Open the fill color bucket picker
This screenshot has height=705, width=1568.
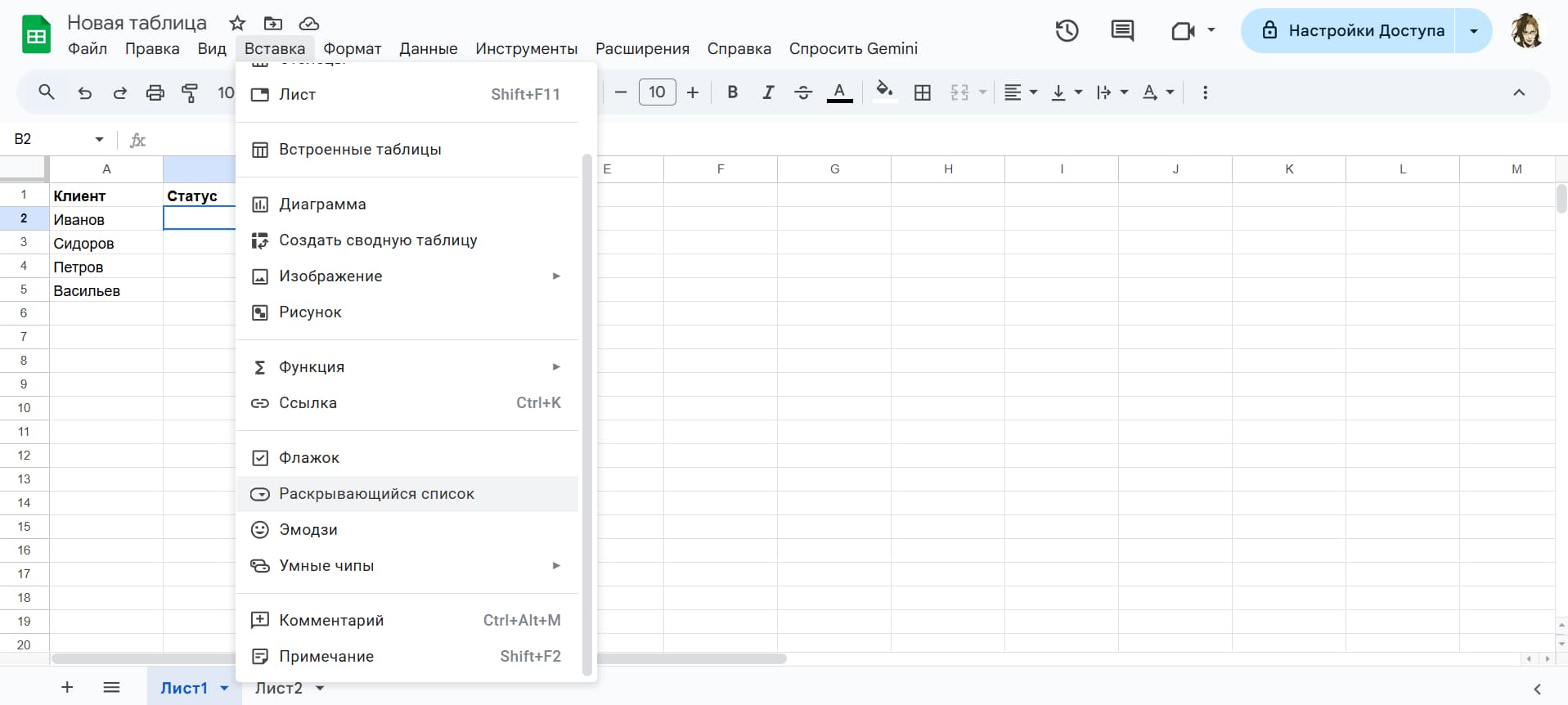[883, 92]
